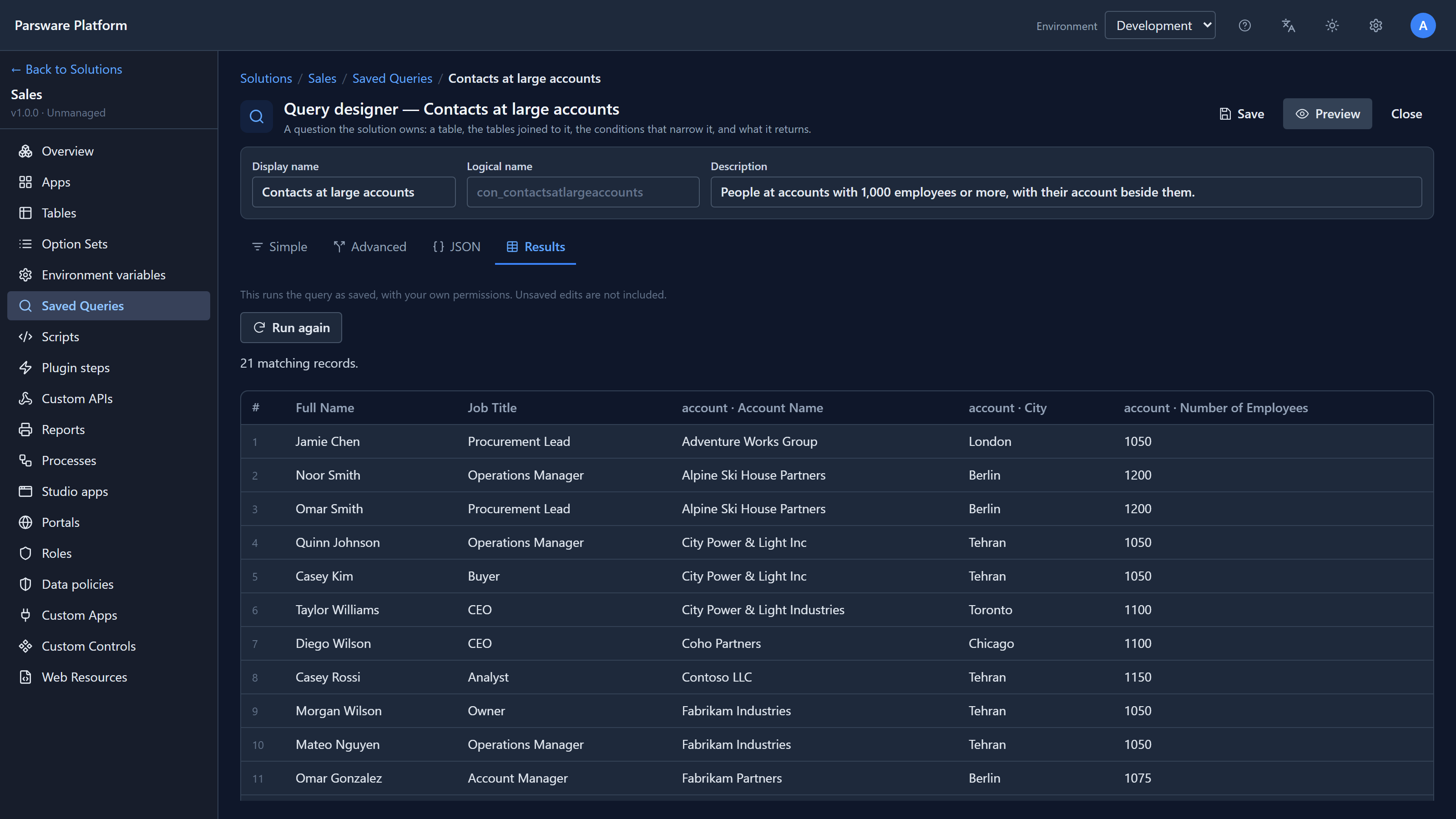Go Back to Solutions link

click(67, 69)
